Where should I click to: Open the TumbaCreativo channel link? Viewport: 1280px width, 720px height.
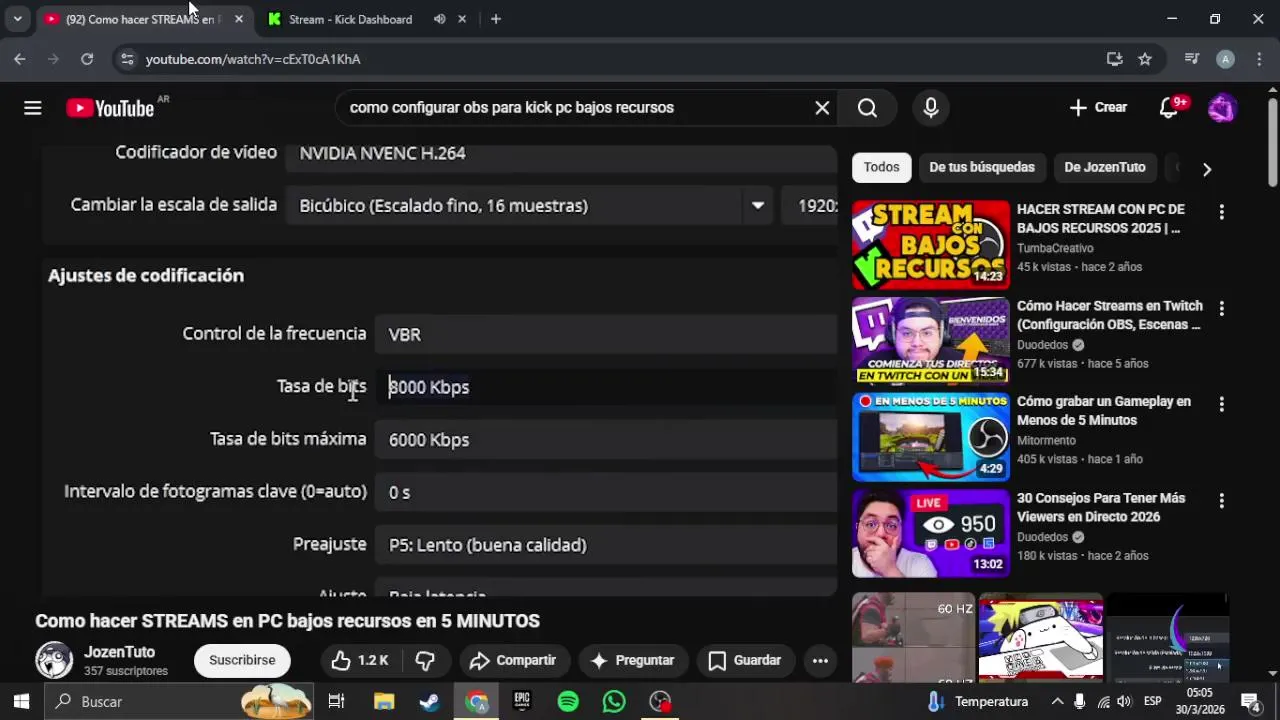(1055, 248)
